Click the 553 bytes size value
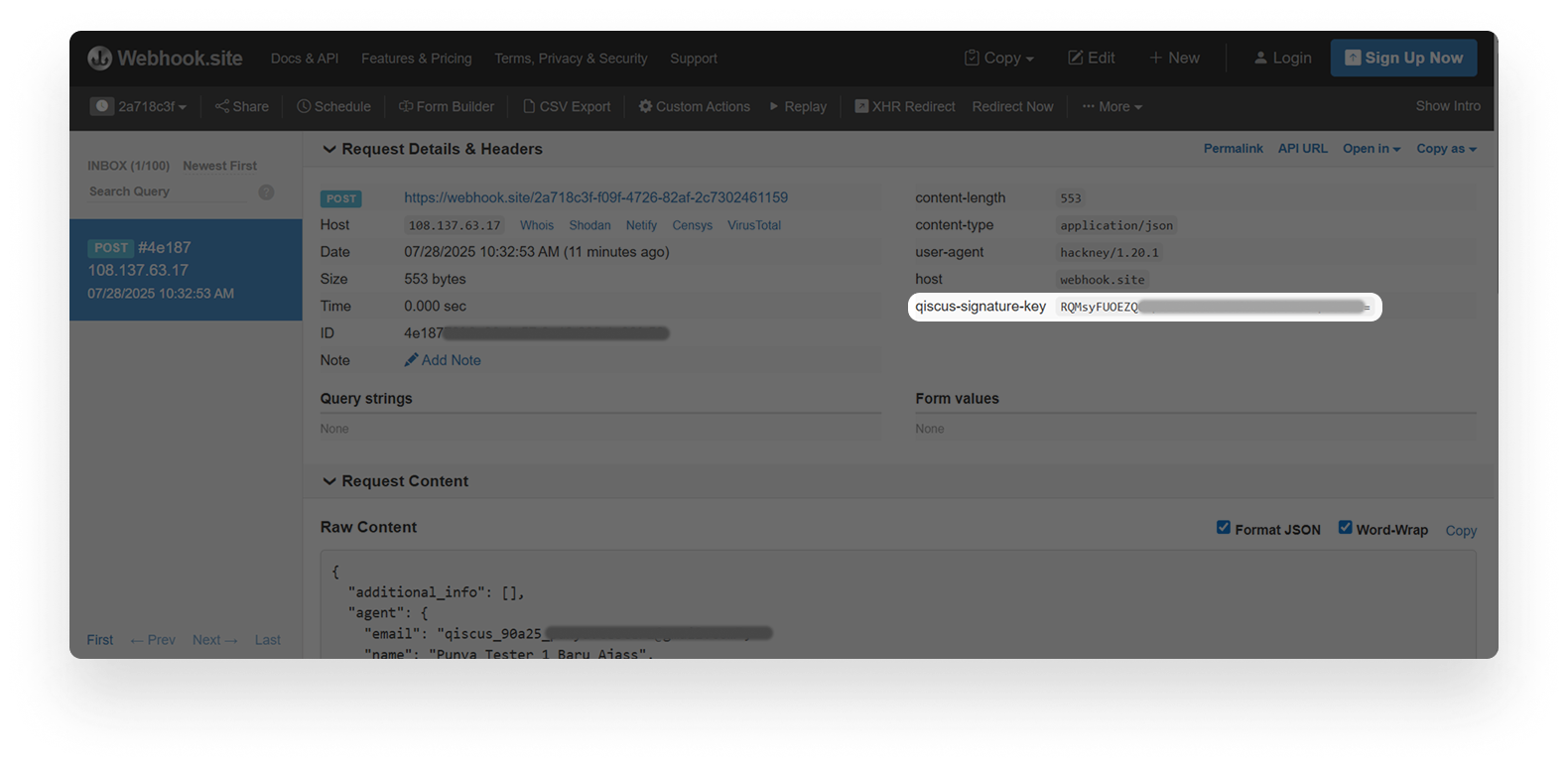1568x767 pixels. click(x=435, y=279)
